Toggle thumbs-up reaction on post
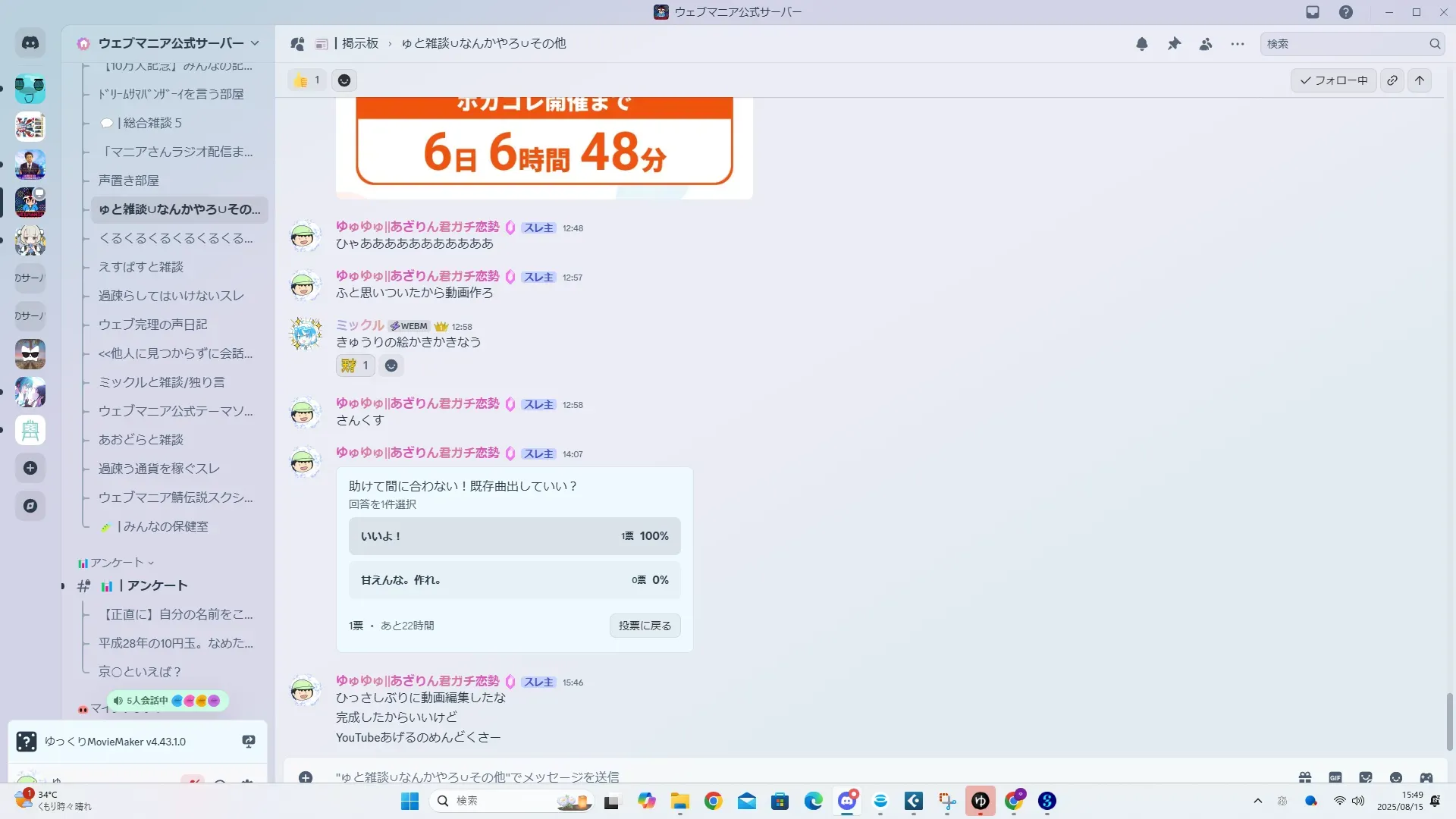 pyautogui.click(x=306, y=80)
